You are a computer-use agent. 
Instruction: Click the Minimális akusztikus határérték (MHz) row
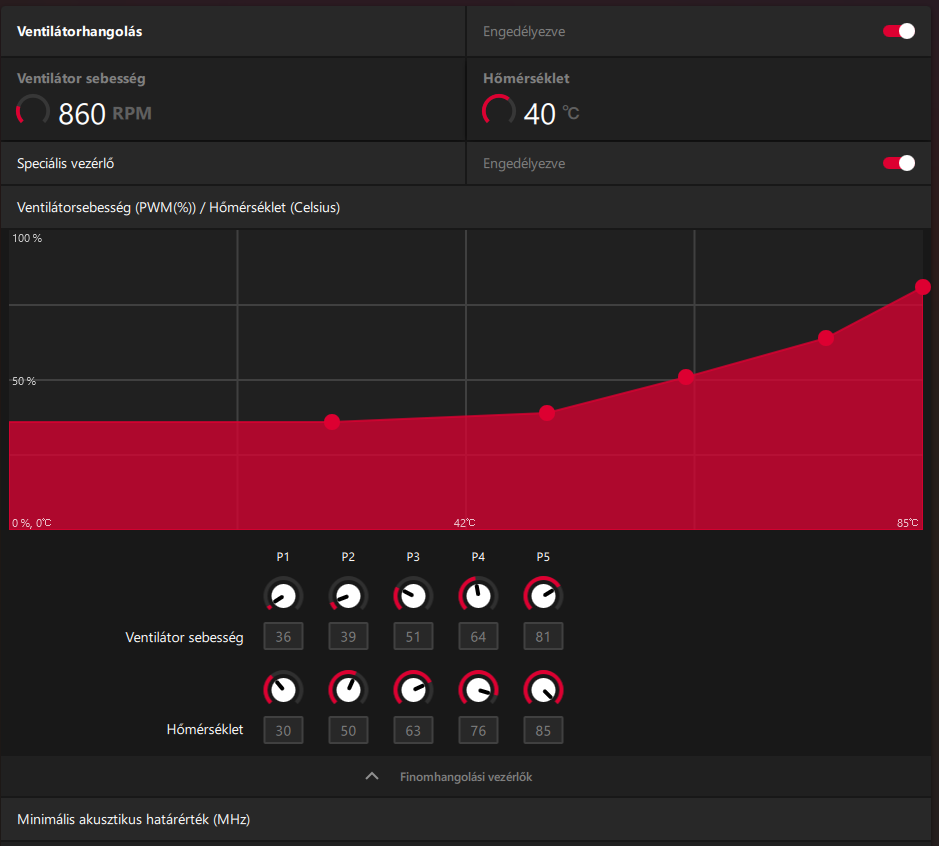pyautogui.click(x=466, y=818)
